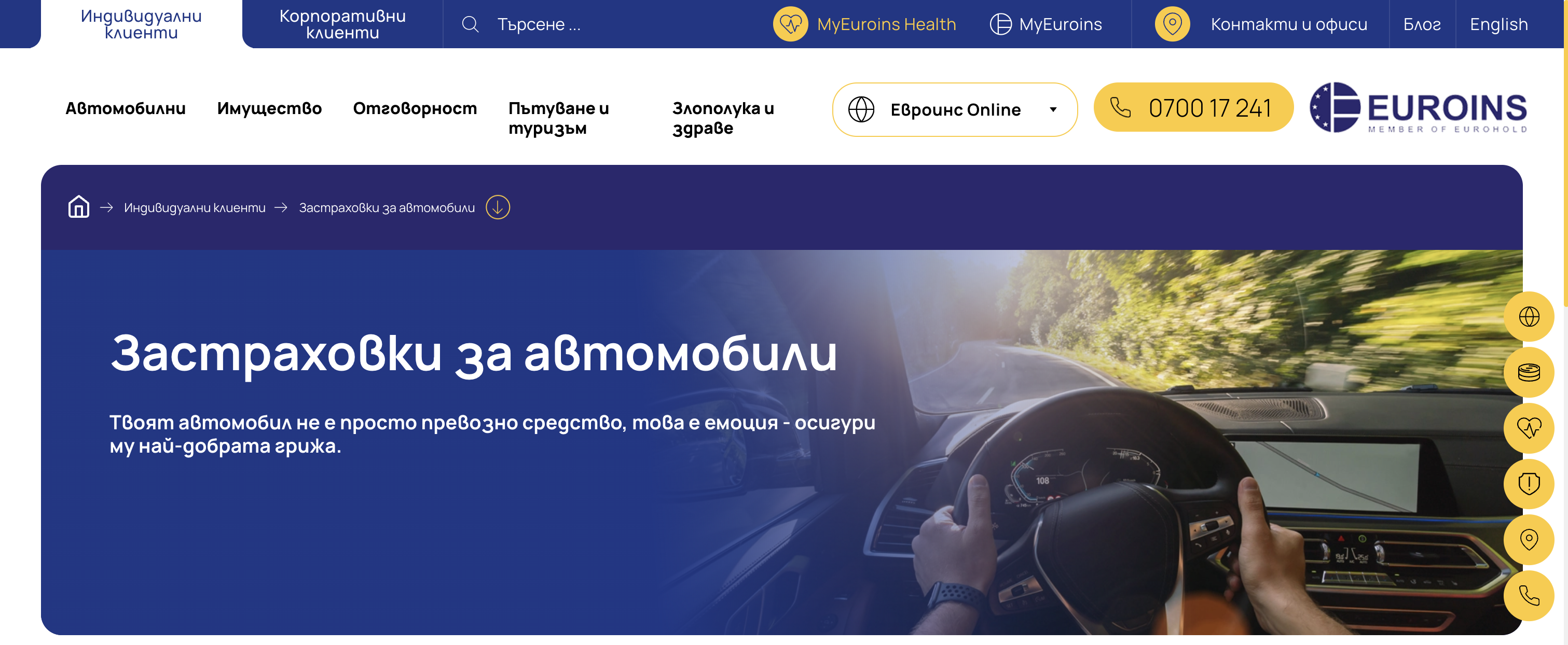Image resolution: width=1568 pixels, height=645 pixels.
Task: Click the yellow down-arrow circle in breadcrumb
Action: pos(497,207)
